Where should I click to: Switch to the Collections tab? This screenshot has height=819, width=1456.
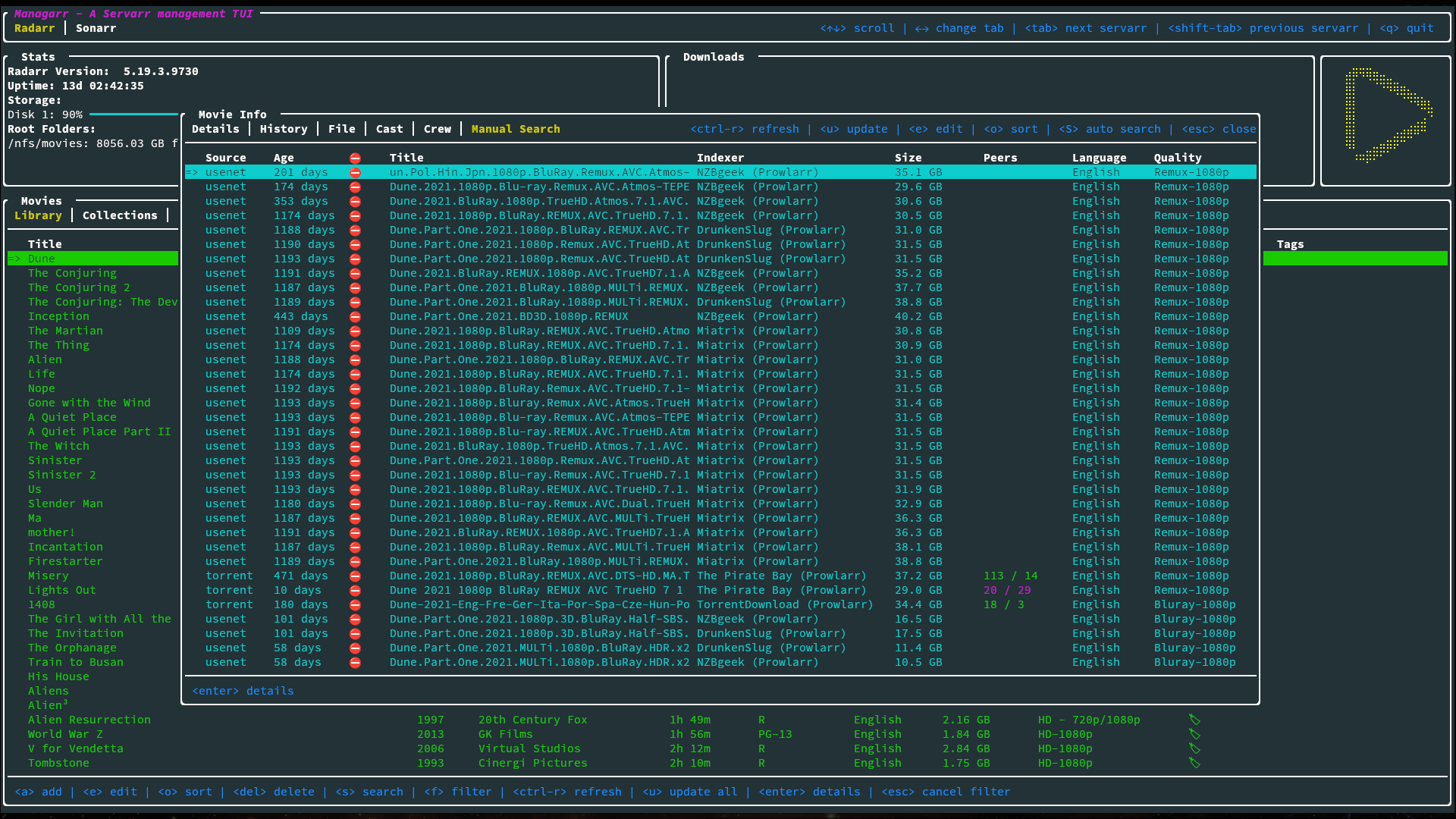120,215
